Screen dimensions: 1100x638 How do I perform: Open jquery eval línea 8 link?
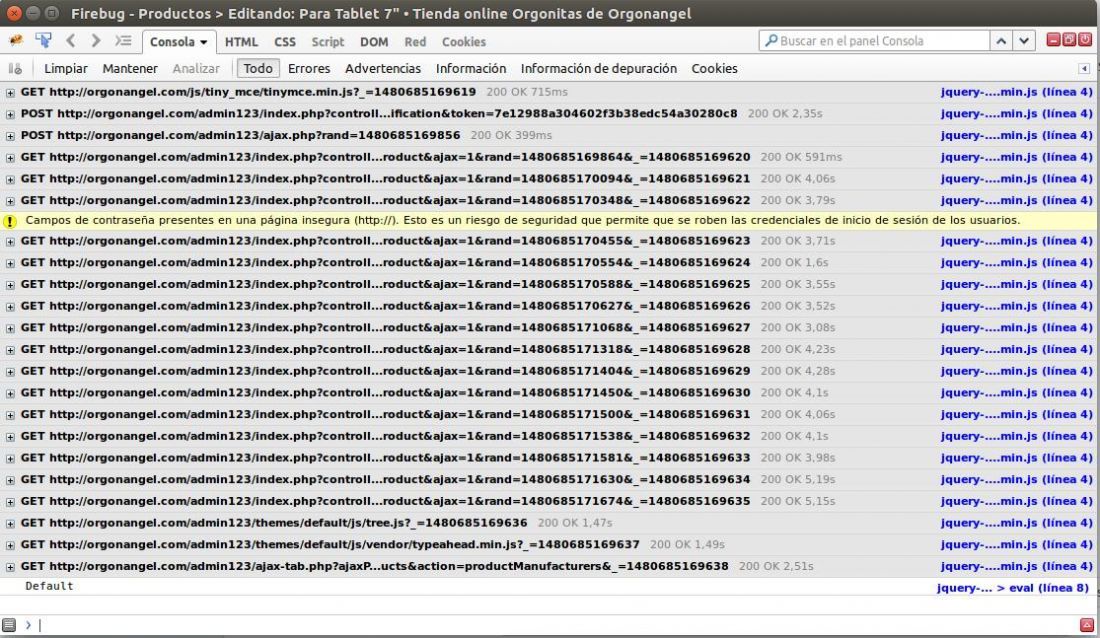point(1012,588)
